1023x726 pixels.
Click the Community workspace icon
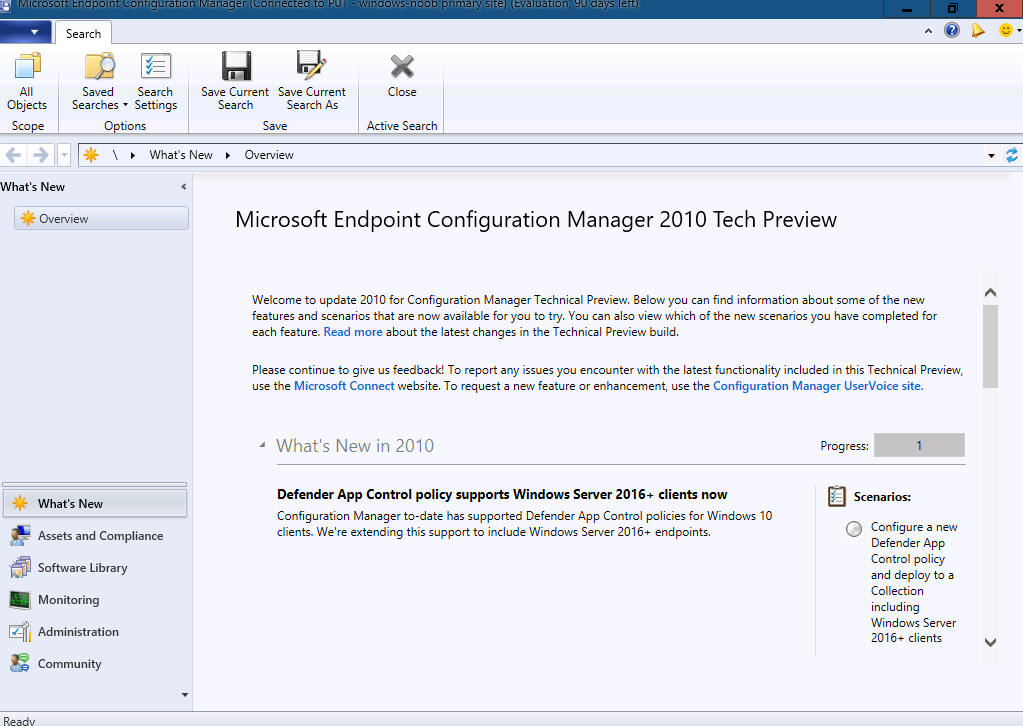20,663
